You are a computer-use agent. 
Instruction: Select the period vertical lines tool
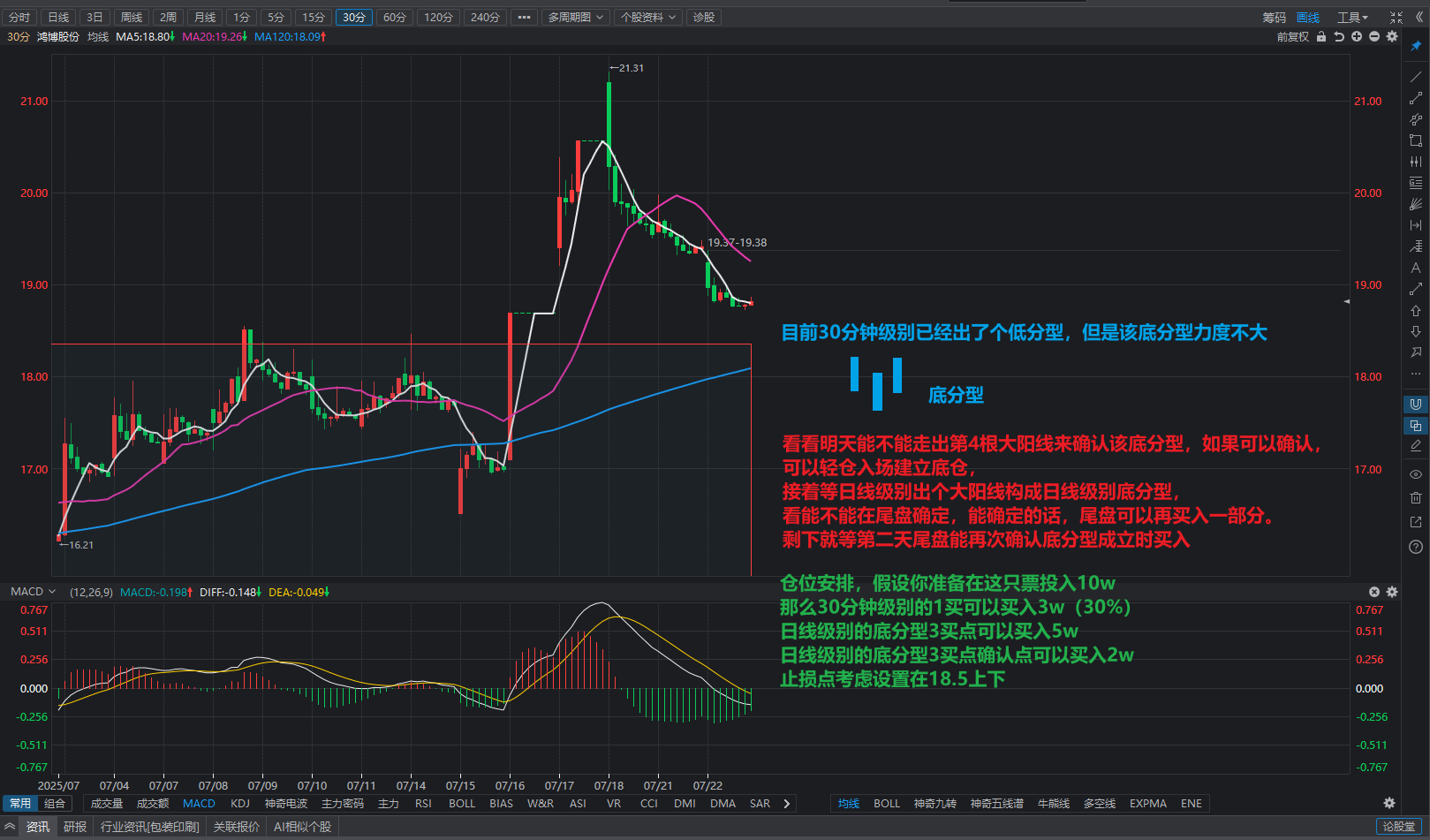pos(1416,162)
